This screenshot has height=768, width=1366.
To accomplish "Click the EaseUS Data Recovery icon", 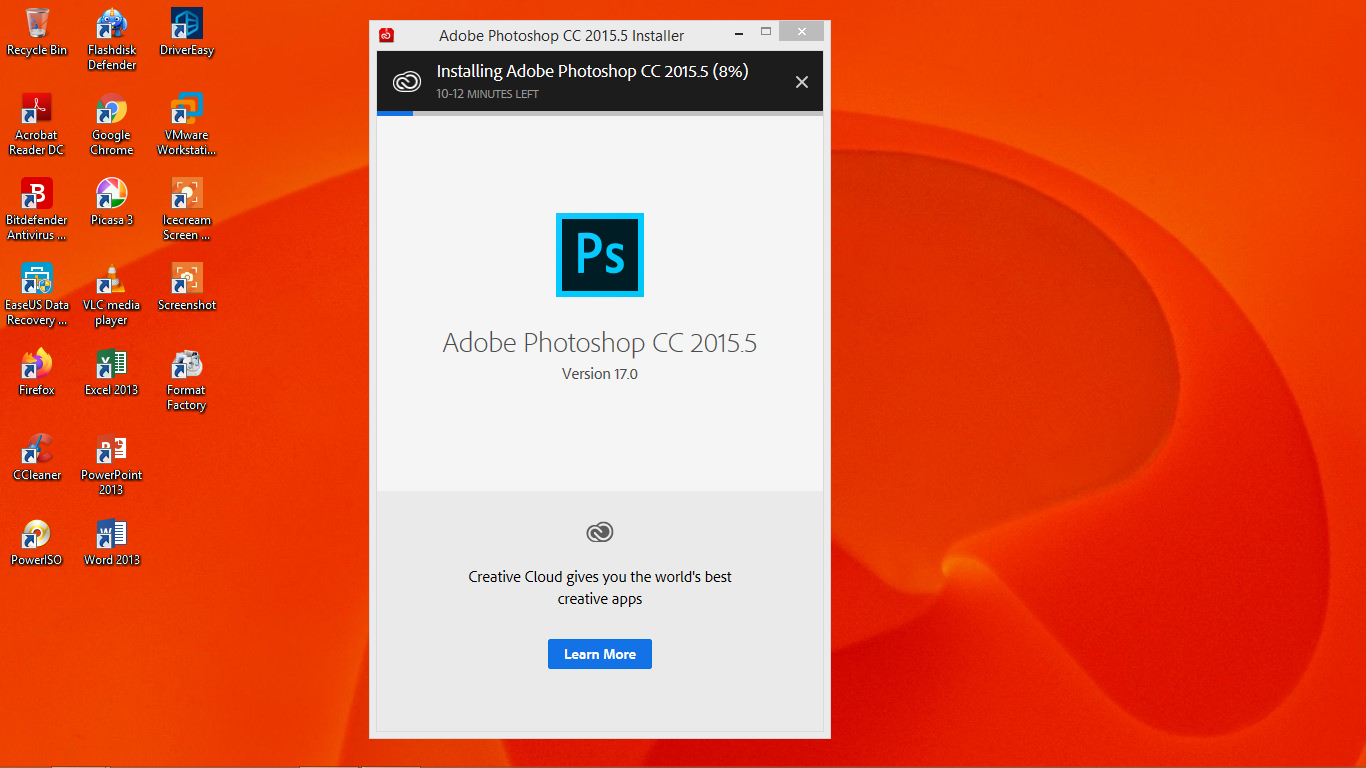I will pyautogui.click(x=37, y=294).
